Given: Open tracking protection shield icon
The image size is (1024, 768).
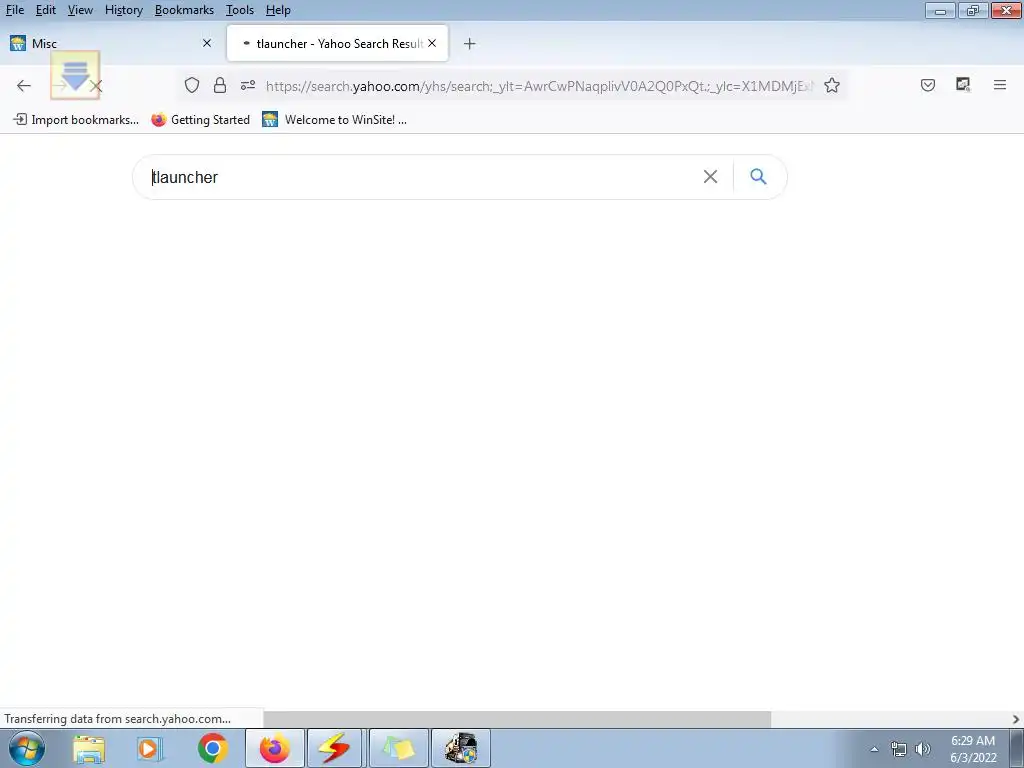Looking at the screenshot, I should 191,86.
